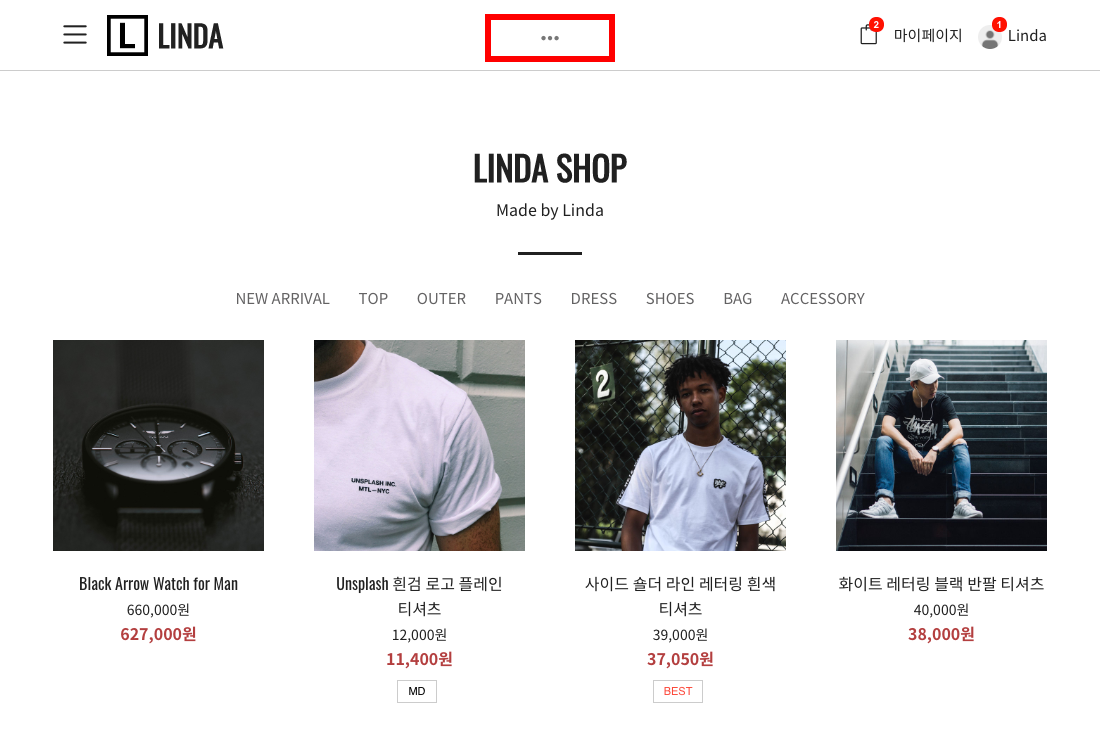Open the Black Arrow Watch product image
The width and height of the screenshot is (1100, 740).
159,445
